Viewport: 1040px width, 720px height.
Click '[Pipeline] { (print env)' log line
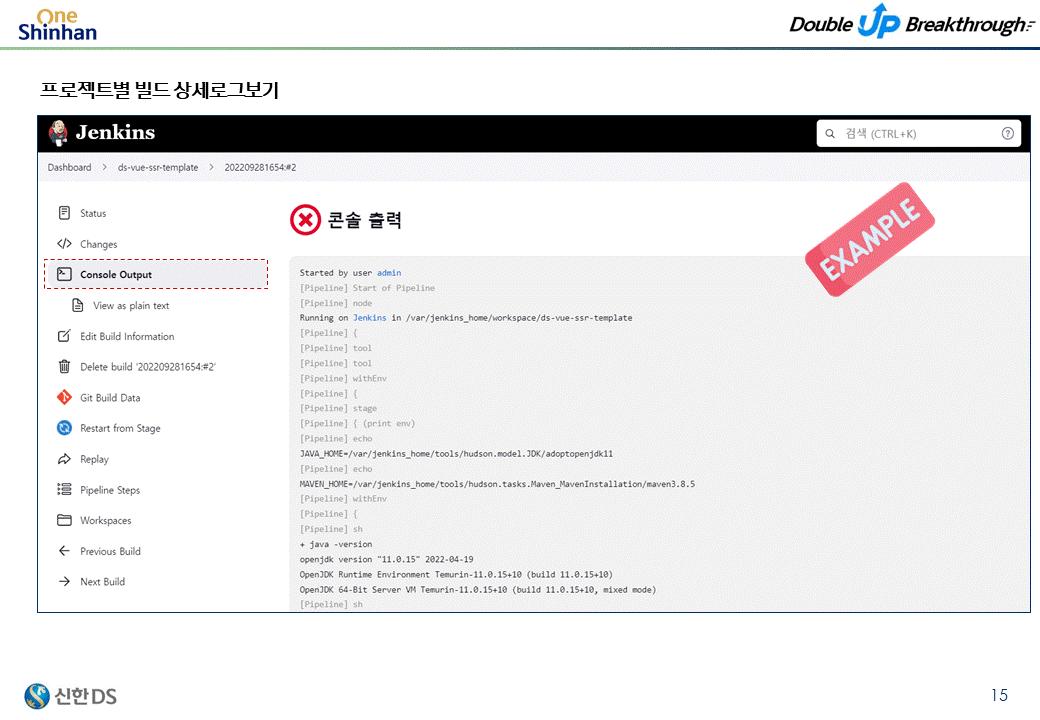coord(357,424)
